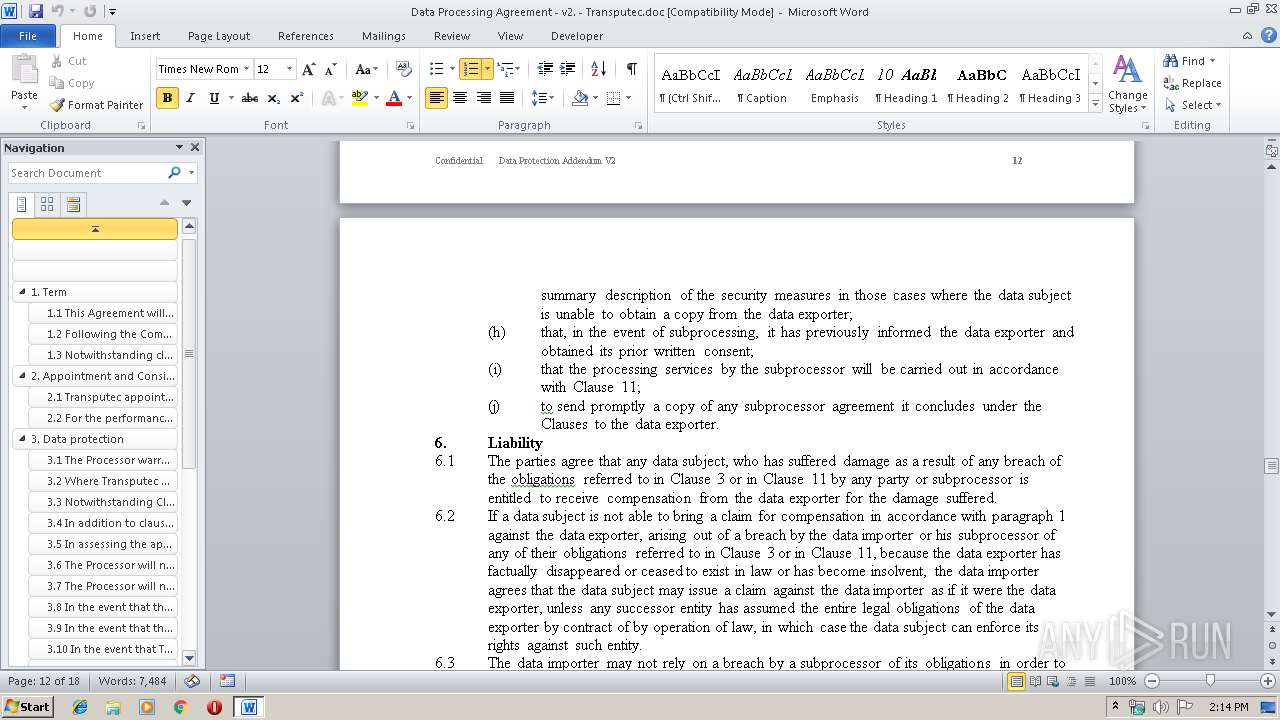Toggle Bold formatting
Image resolution: width=1280 pixels, height=720 pixels.
tap(167, 98)
